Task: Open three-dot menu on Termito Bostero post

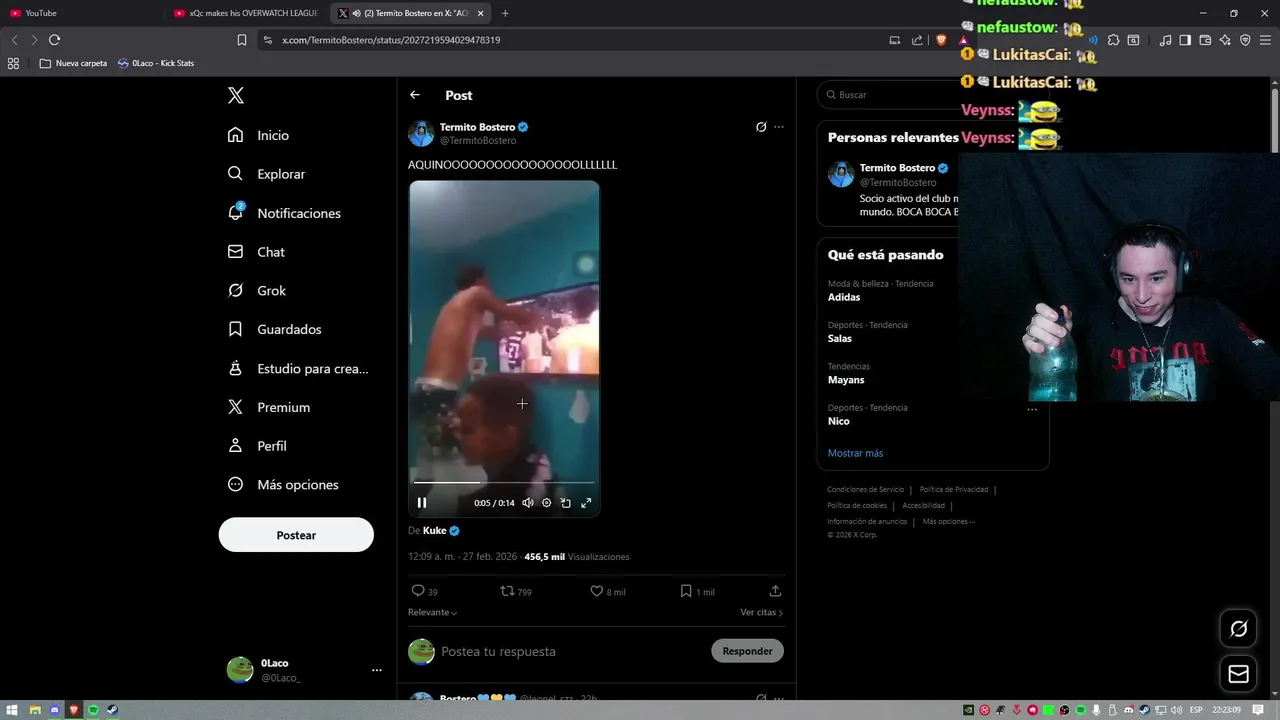Action: pyautogui.click(x=779, y=127)
